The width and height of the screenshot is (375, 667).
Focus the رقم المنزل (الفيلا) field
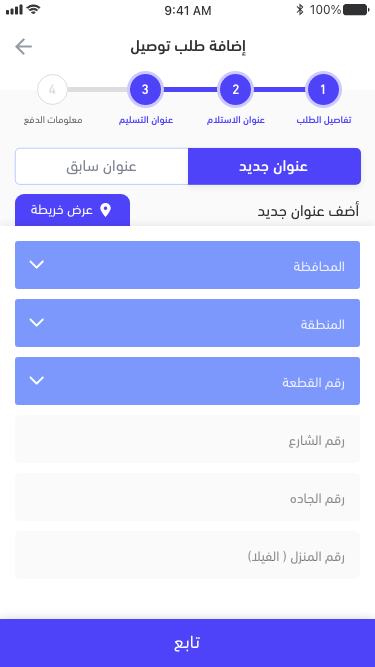[x=188, y=555]
